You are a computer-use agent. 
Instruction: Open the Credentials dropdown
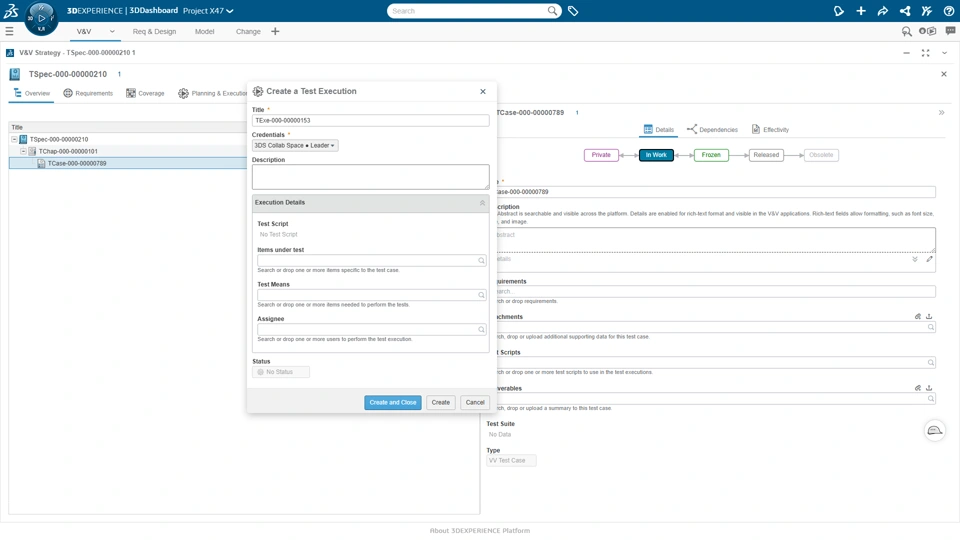click(x=294, y=146)
